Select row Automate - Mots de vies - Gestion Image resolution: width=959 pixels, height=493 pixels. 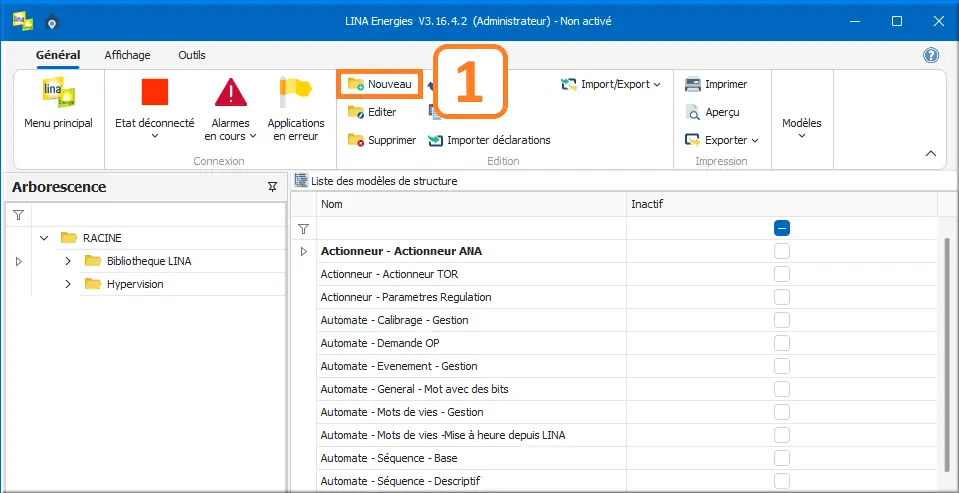coord(472,412)
